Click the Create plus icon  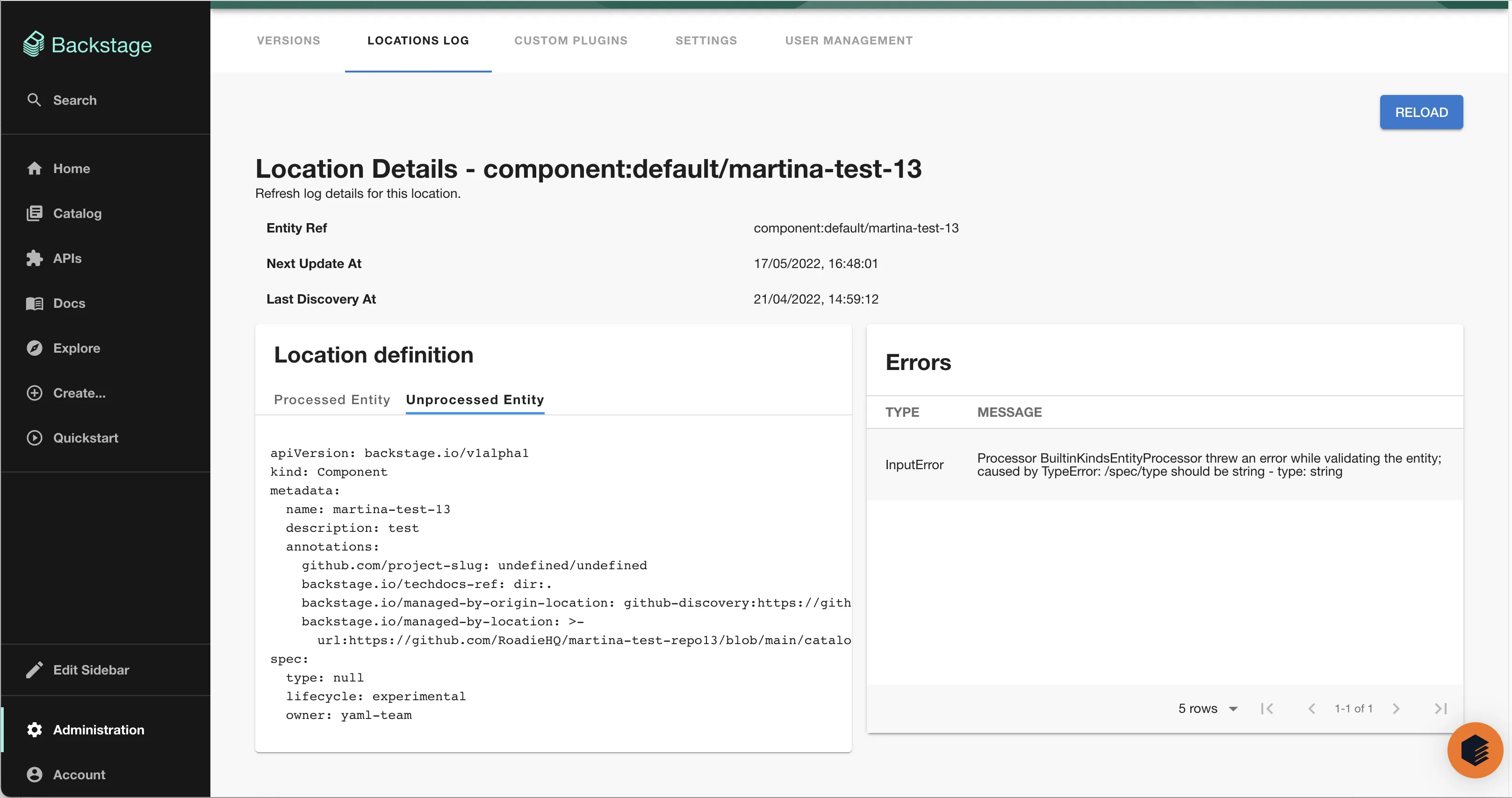[35, 393]
